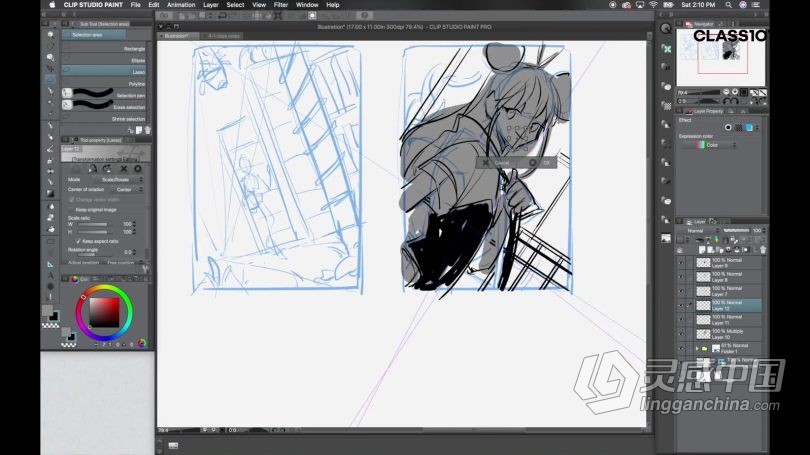
Task: Open the Expression color dropdown
Action: click(709, 145)
